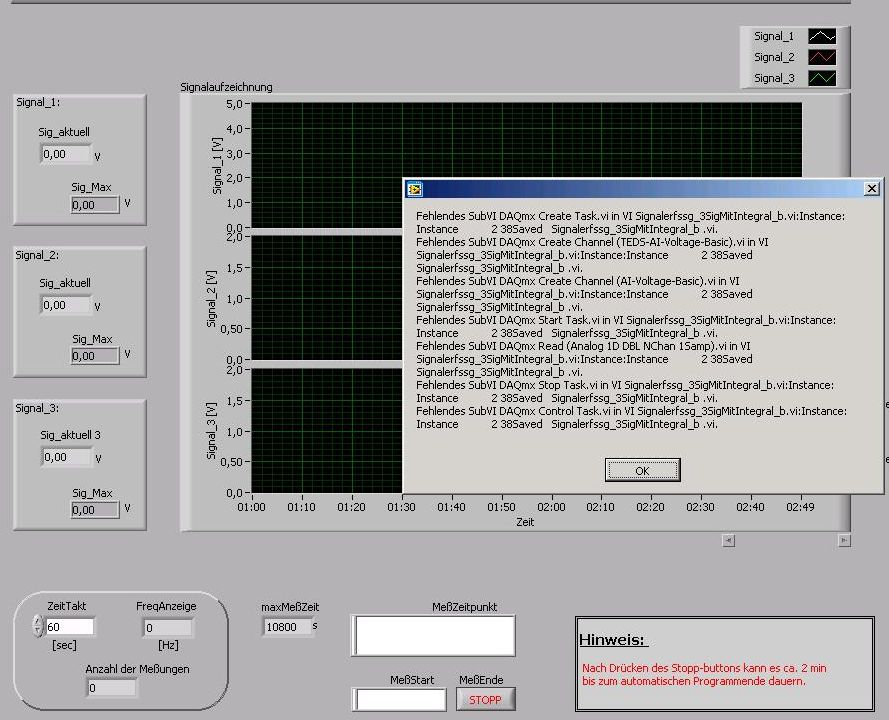Viewport: 889px width, 720px height.
Task: Click the Signal_2 red plot legend icon
Action: click(821, 58)
